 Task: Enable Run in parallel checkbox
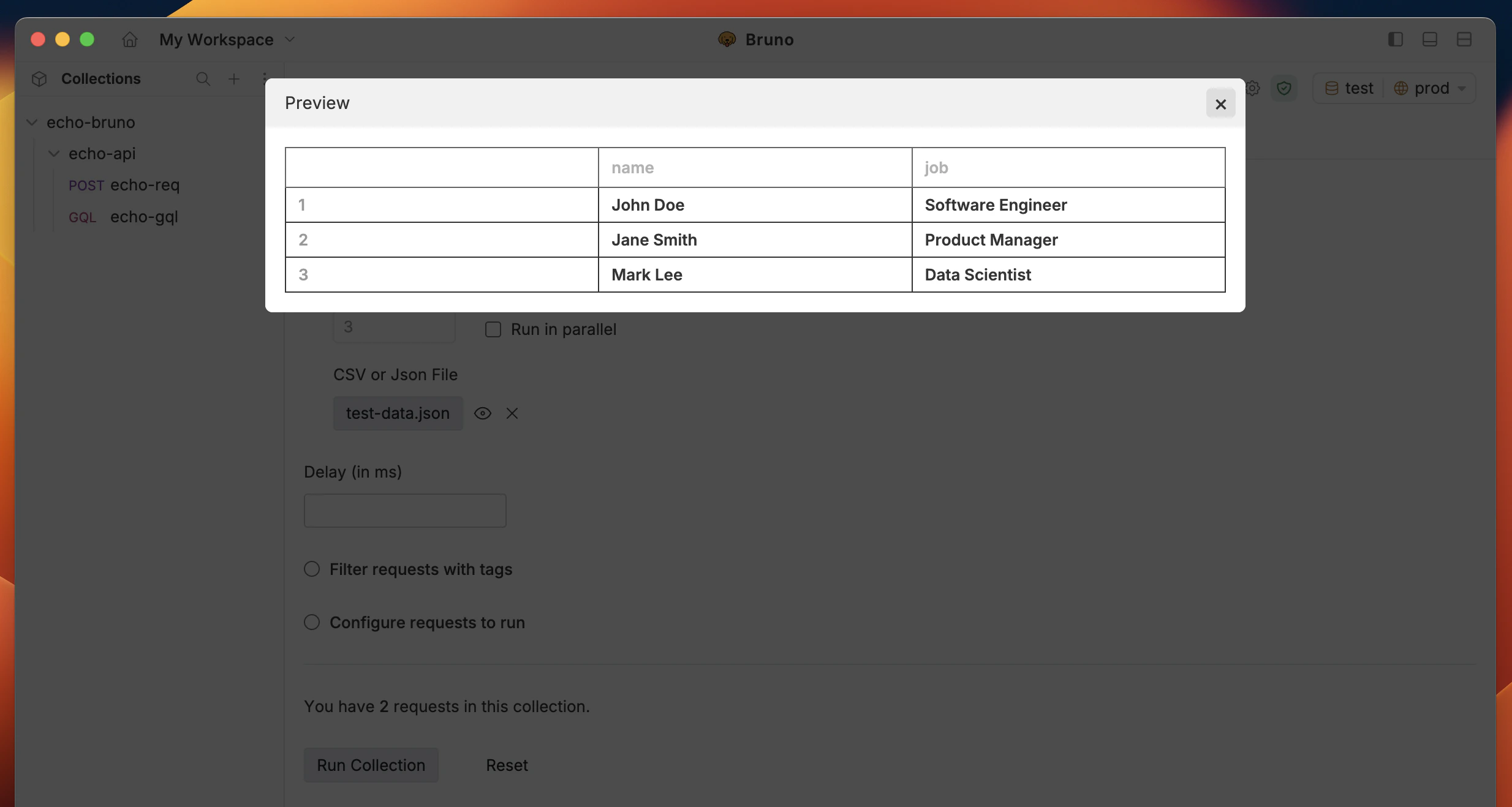point(493,330)
